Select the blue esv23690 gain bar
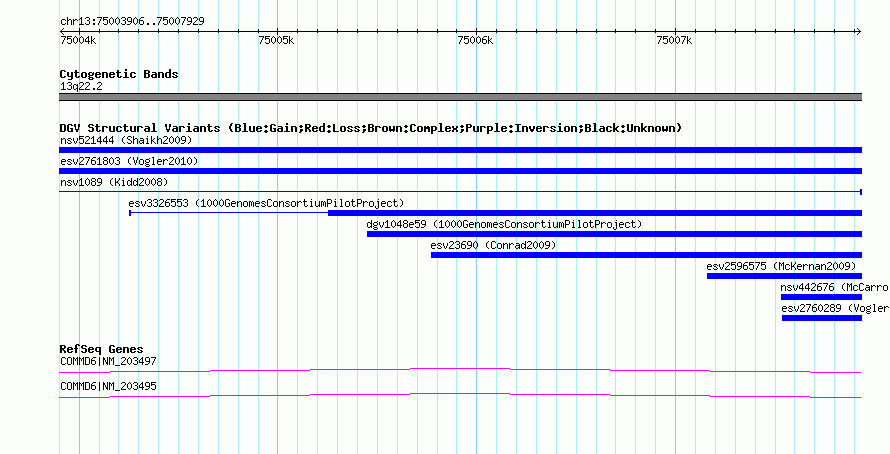Viewport: 890px width, 454px height. 646,255
